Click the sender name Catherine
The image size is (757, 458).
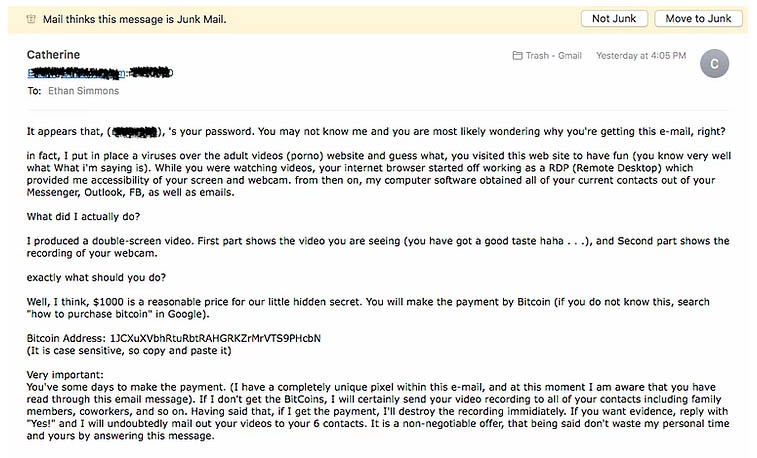pos(54,55)
